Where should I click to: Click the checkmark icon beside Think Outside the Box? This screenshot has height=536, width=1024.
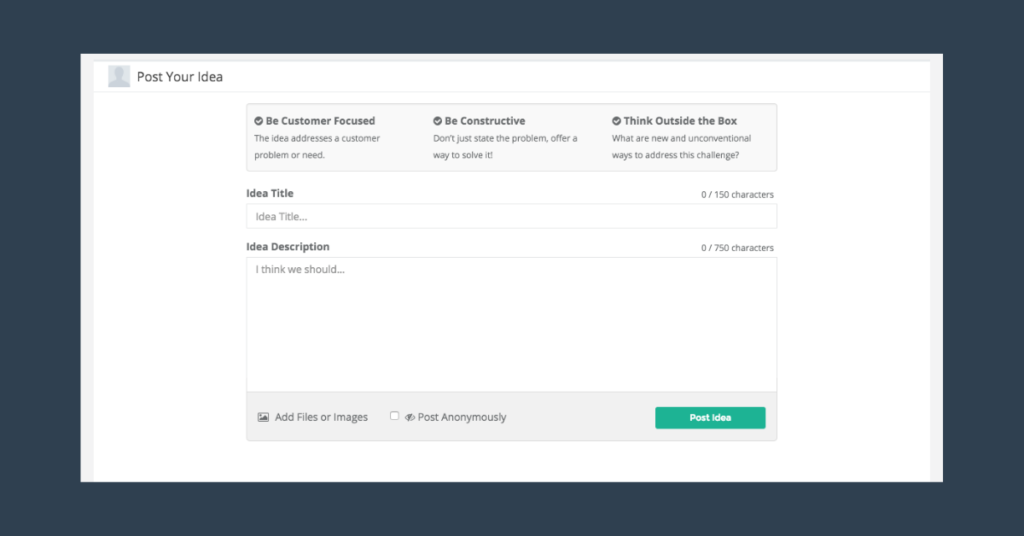[616, 121]
